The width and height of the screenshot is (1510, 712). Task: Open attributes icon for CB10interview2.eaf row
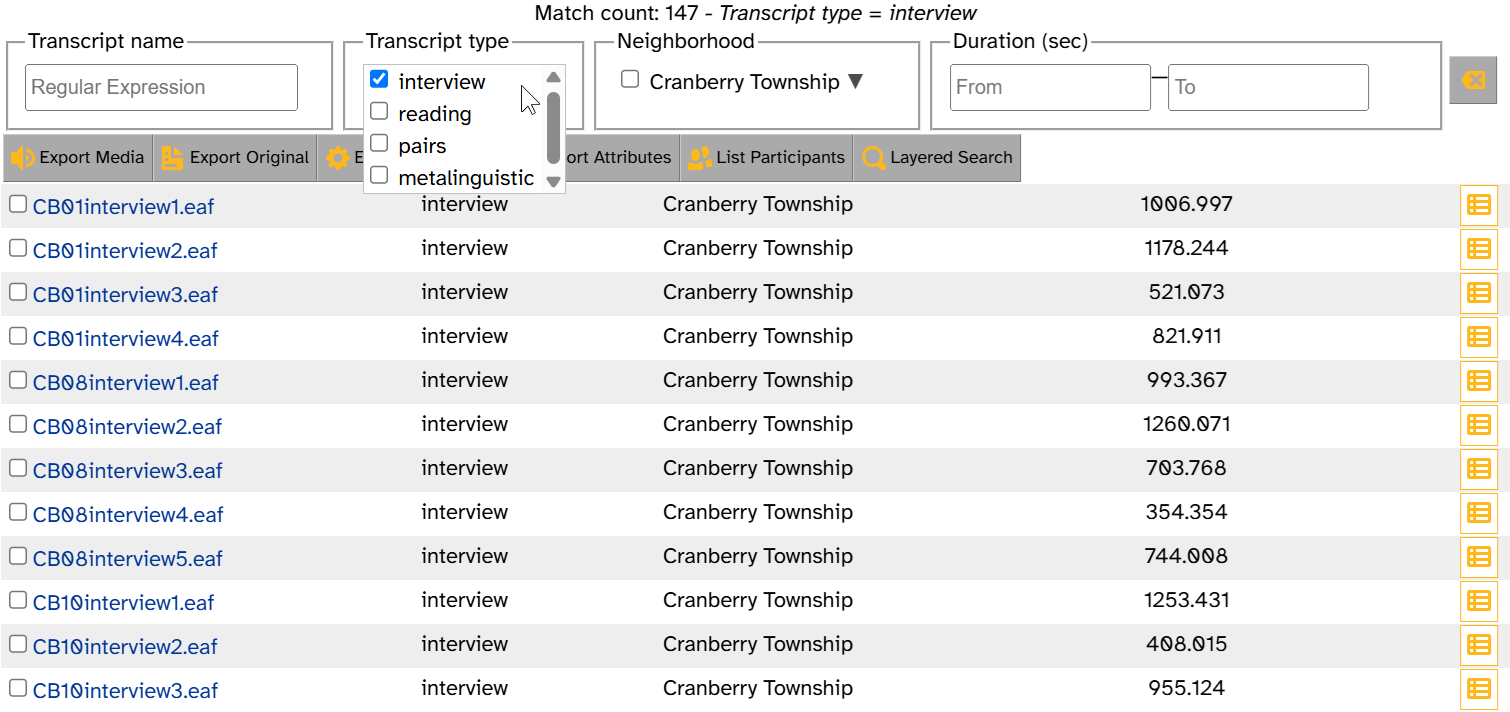[1479, 645]
